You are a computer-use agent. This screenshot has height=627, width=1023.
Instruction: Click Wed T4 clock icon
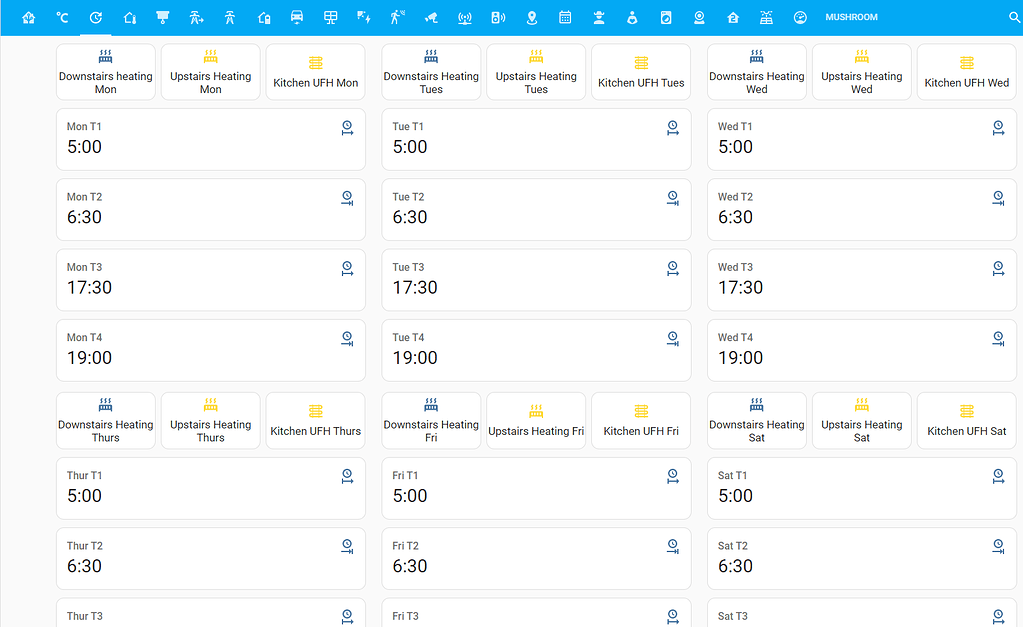pos(998,339)
